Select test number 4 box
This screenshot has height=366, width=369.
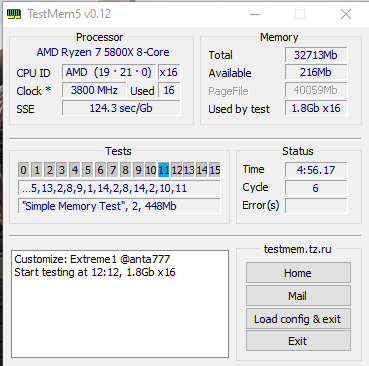(x=75, y=170)
